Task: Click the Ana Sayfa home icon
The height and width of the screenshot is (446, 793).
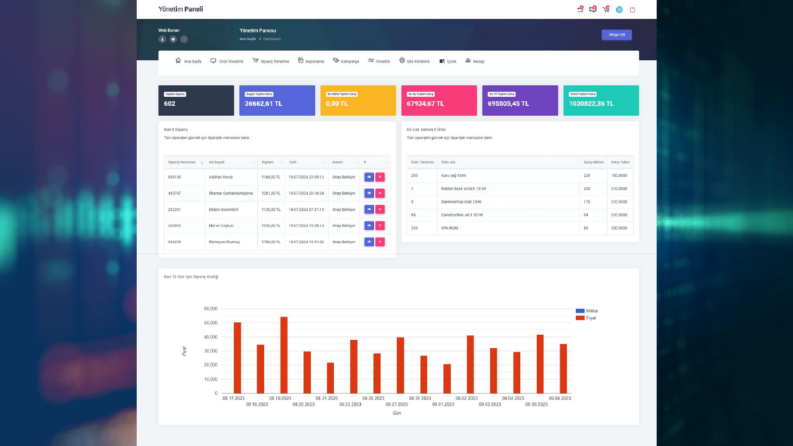Action: click(178, 61)
